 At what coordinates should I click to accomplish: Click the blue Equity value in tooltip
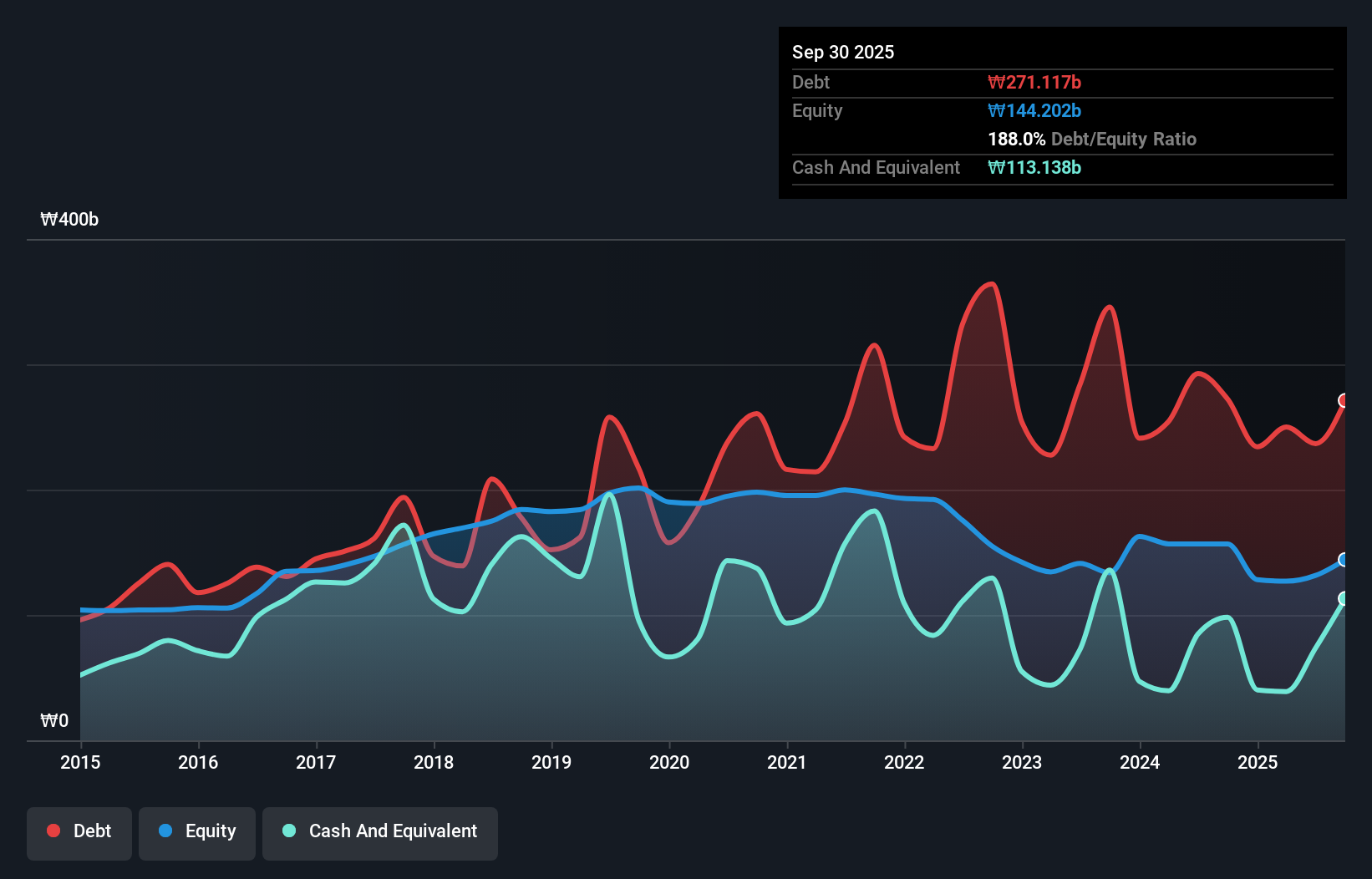(1035, 110)
